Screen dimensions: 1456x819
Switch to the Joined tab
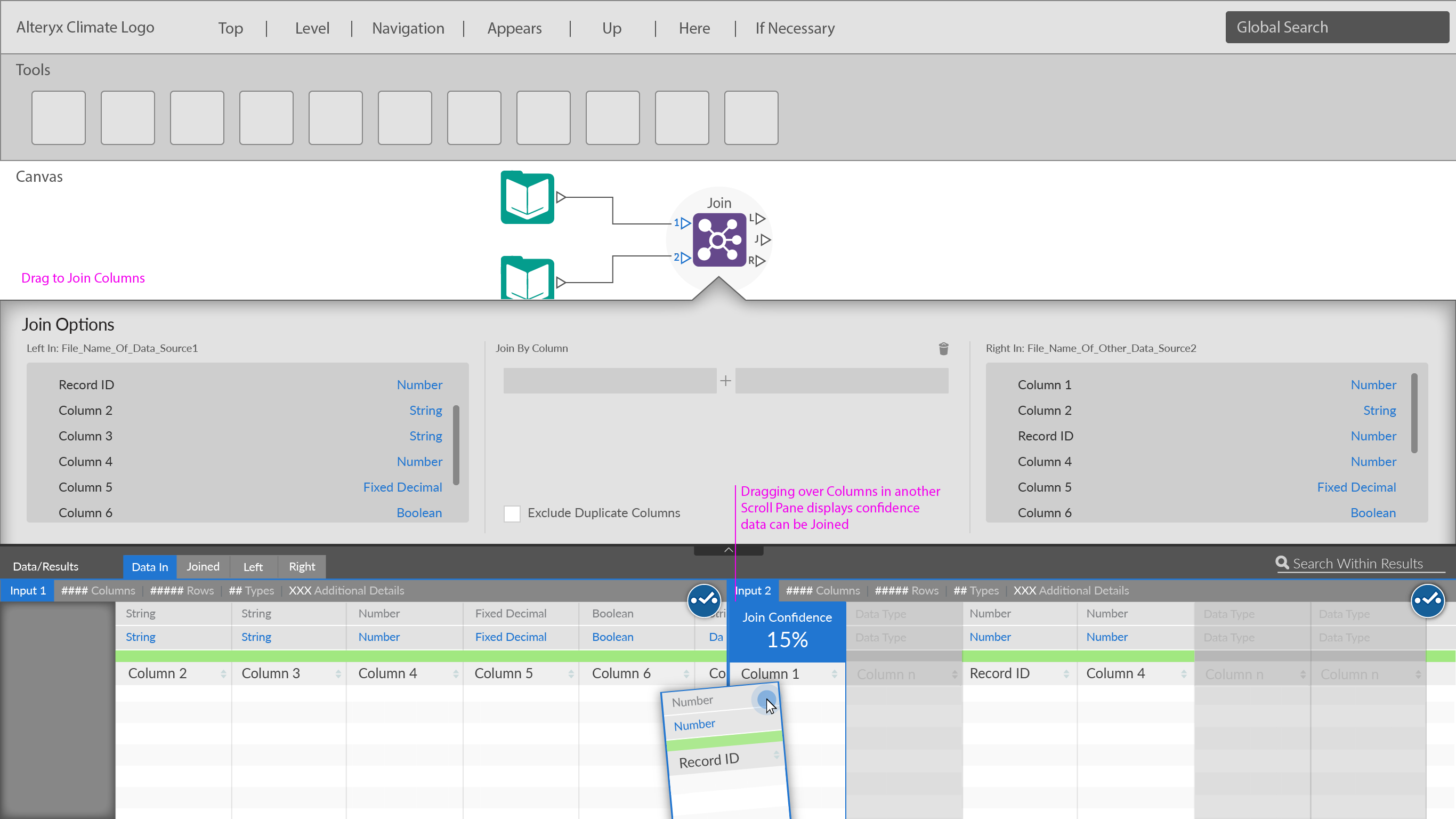203,566
